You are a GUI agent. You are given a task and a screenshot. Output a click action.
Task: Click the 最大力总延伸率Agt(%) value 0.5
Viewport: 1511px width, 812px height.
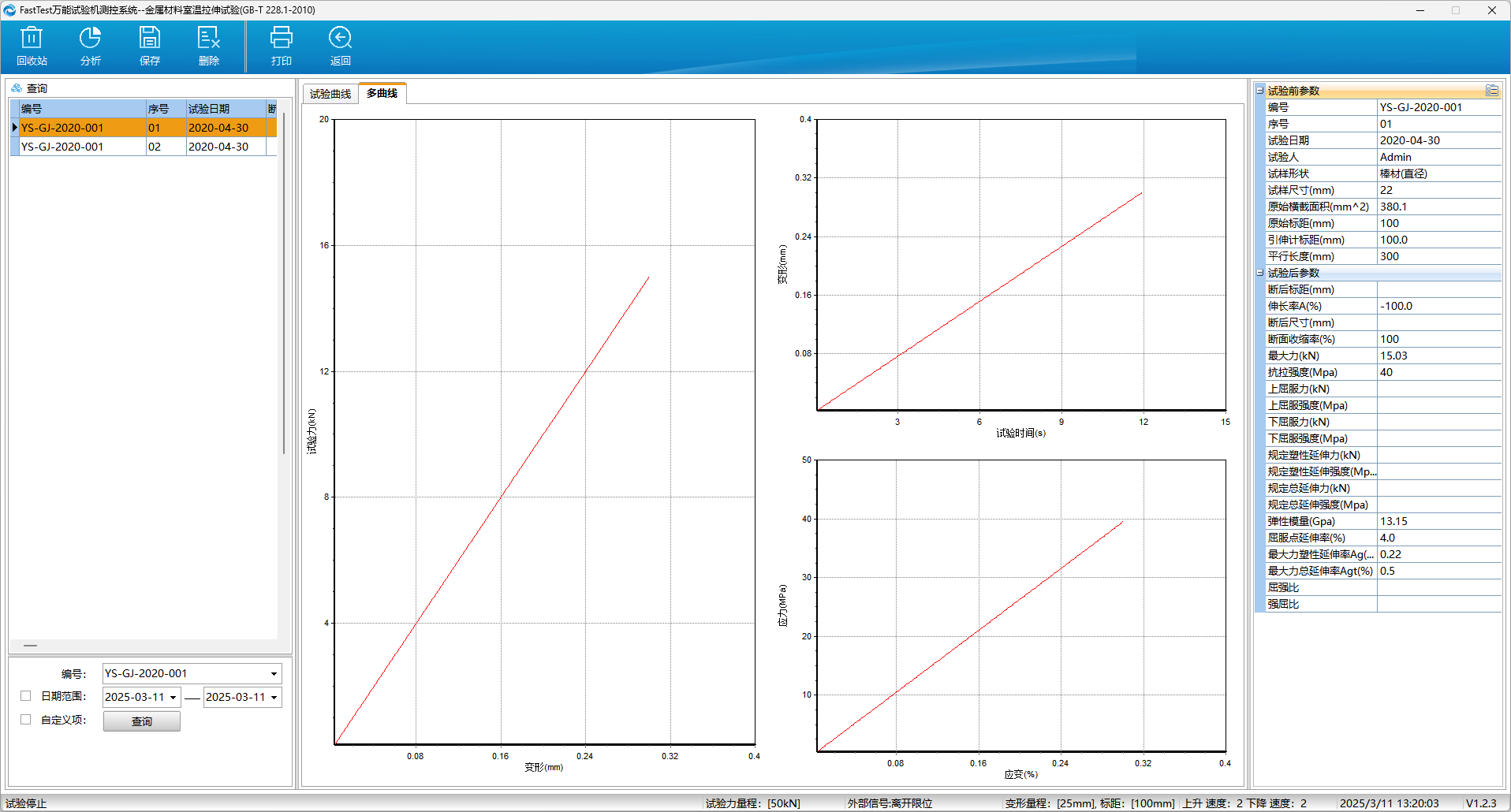coord(1439,571)
